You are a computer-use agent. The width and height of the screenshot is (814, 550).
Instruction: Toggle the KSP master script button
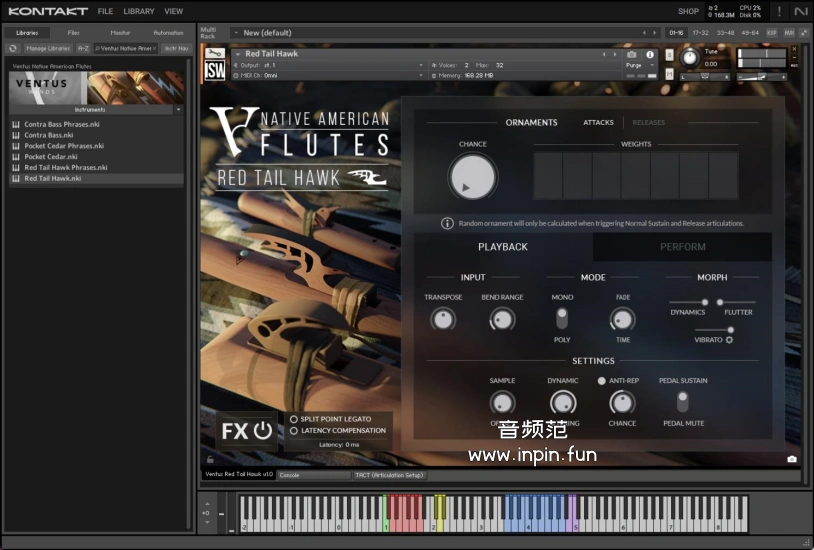click(x=771, y=33)
